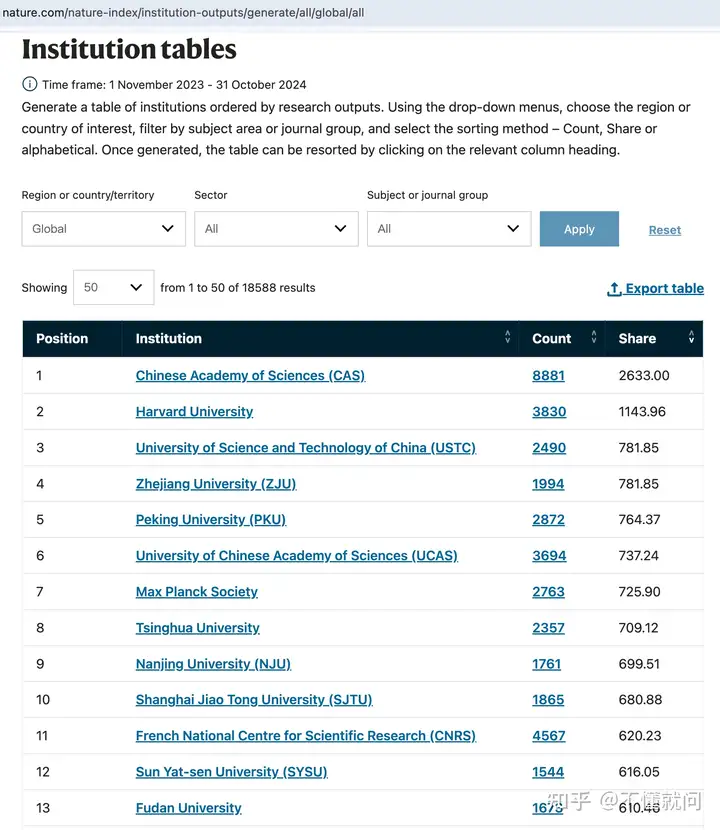Select Max Planck Society link
720x830 pixels.
coord(196,592)
